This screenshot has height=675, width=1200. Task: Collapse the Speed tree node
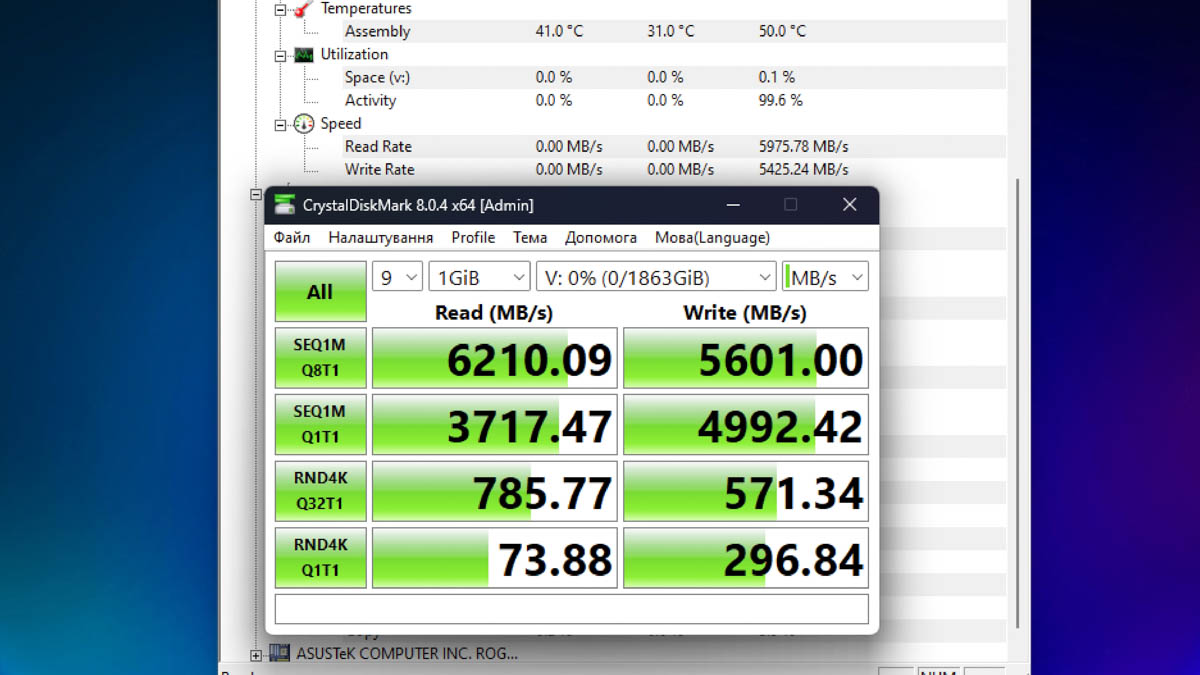[x=280, y=124]
